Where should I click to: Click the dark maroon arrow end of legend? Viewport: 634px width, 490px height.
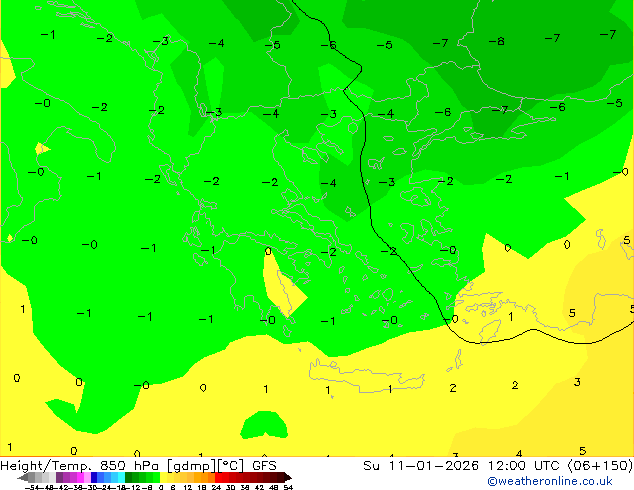click(287, 477)
